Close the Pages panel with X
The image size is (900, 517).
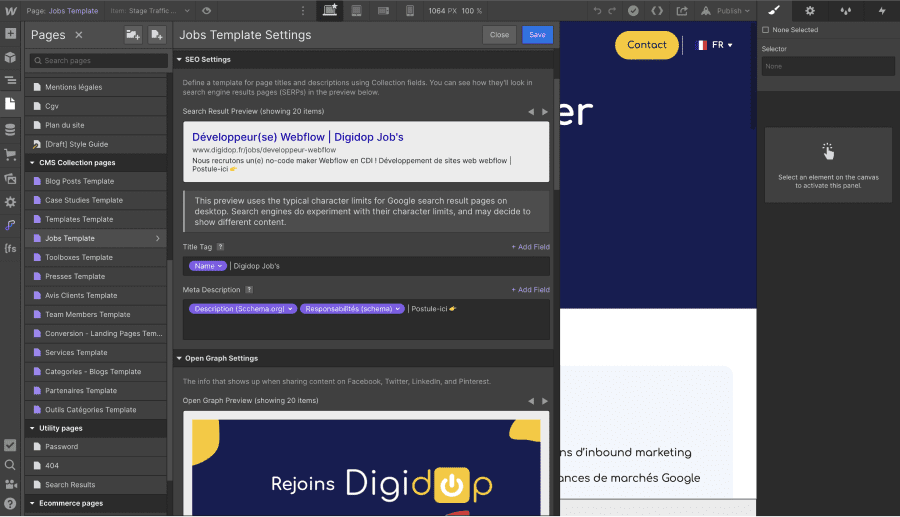[x=79, y=35]
